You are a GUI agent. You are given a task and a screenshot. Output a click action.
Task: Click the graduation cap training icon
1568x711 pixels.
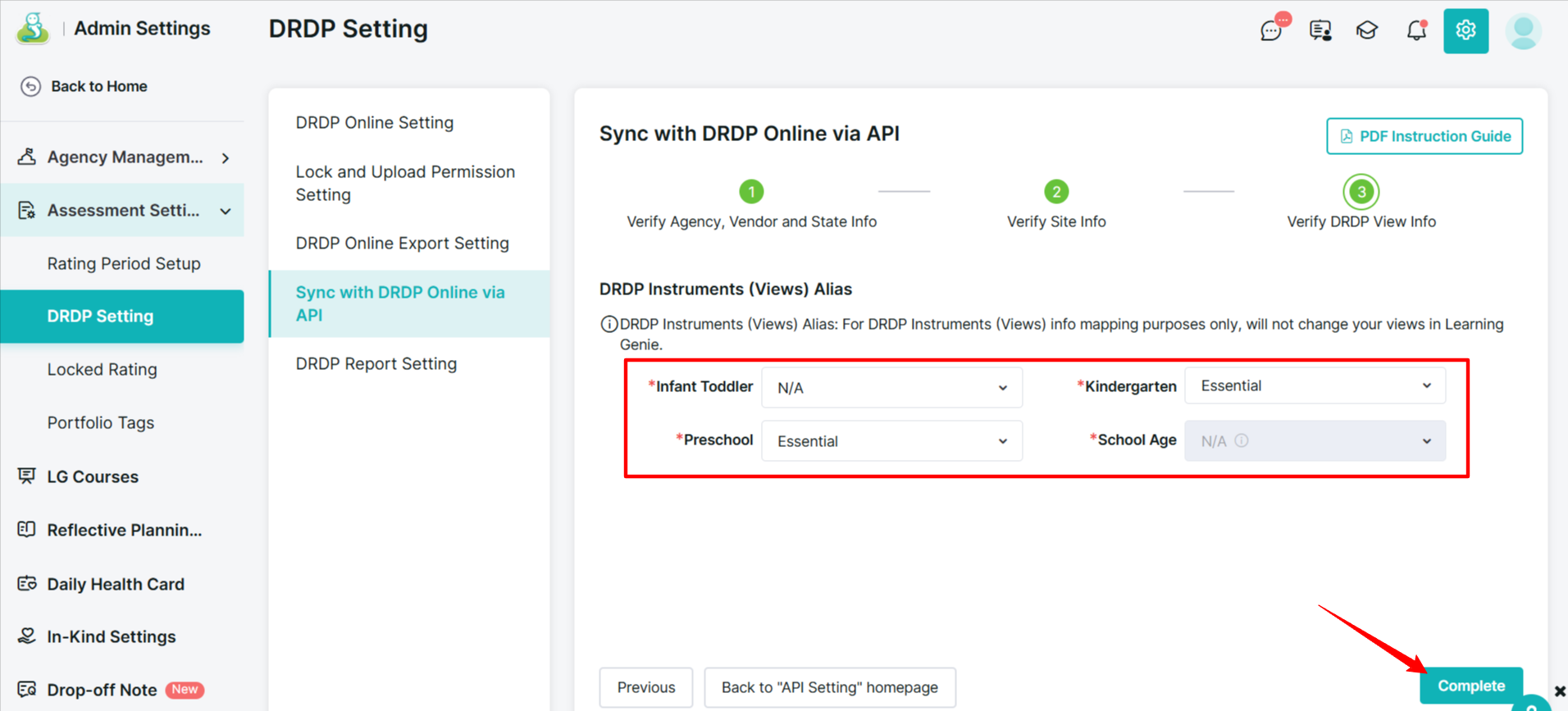[x=1367, y=31]
